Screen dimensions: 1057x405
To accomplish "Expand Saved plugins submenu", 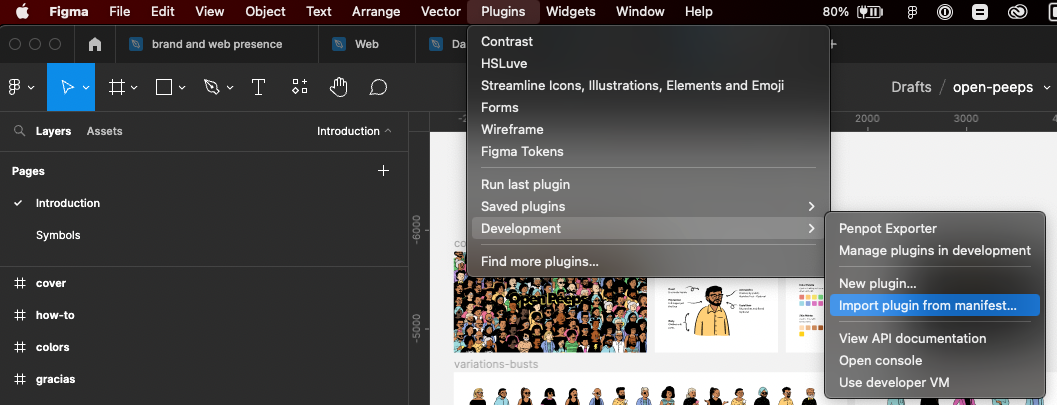I will pyautogui.click(x=648, y=206).
